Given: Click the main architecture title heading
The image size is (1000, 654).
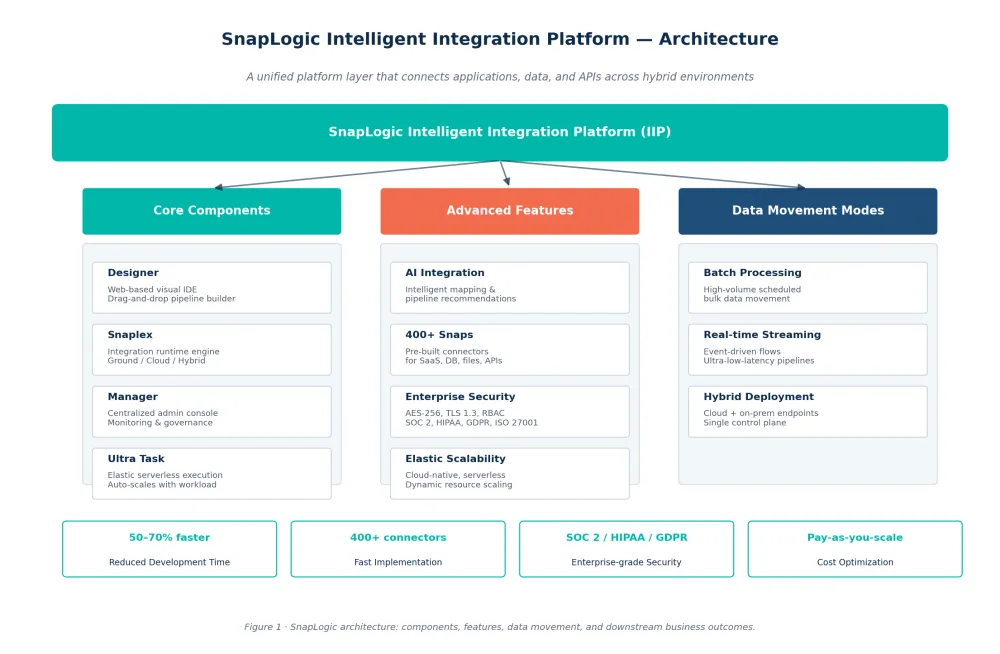Looking at the screenshot, I should pos(500,39).
